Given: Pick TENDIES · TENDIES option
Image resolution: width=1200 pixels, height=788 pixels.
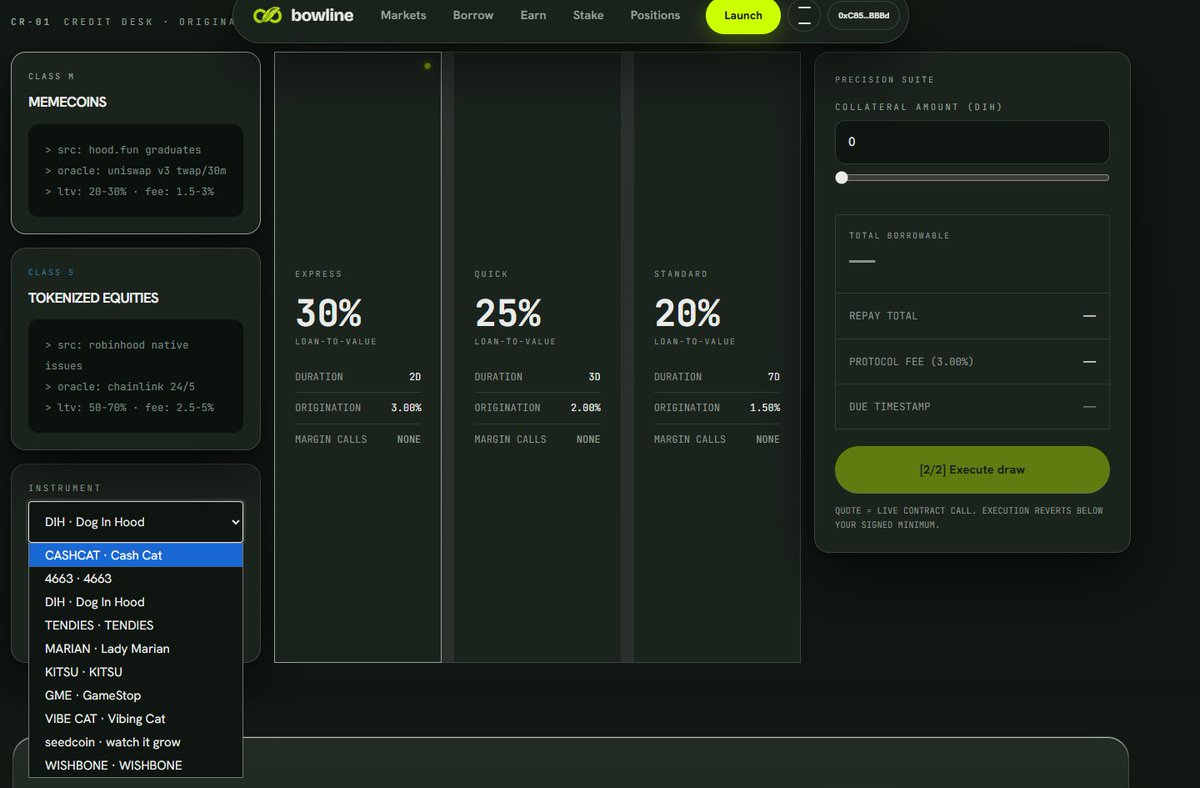Looking at the screenshot, I should tap(135, 625).
